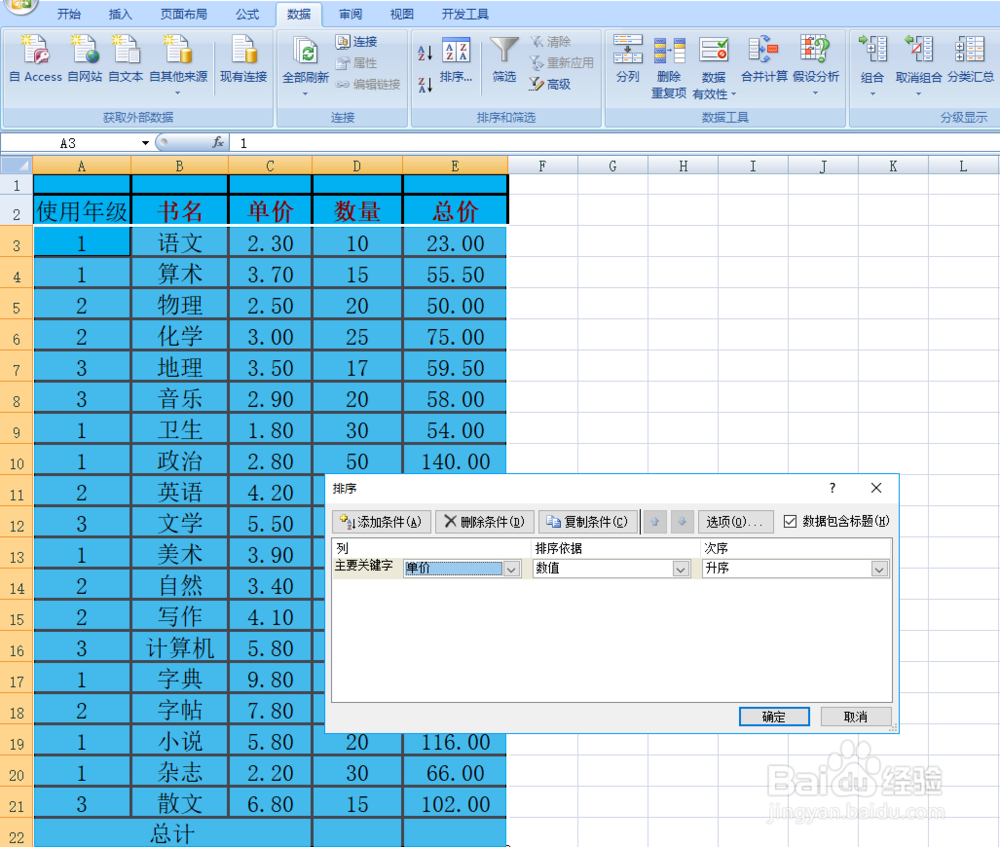Click cell containing 计算机
Screen dimensions: 1000x847
click(180, 648)
